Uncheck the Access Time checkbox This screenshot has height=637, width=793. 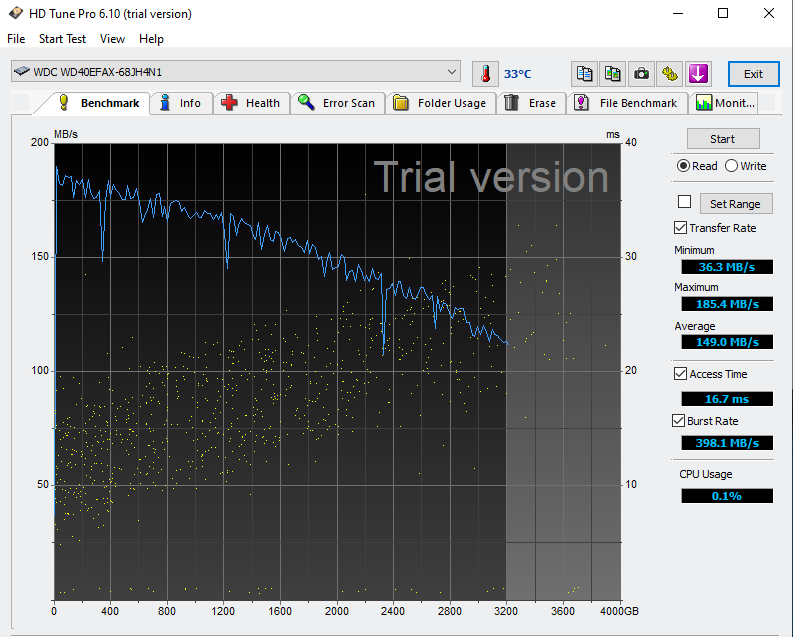(x=681, y=374)
